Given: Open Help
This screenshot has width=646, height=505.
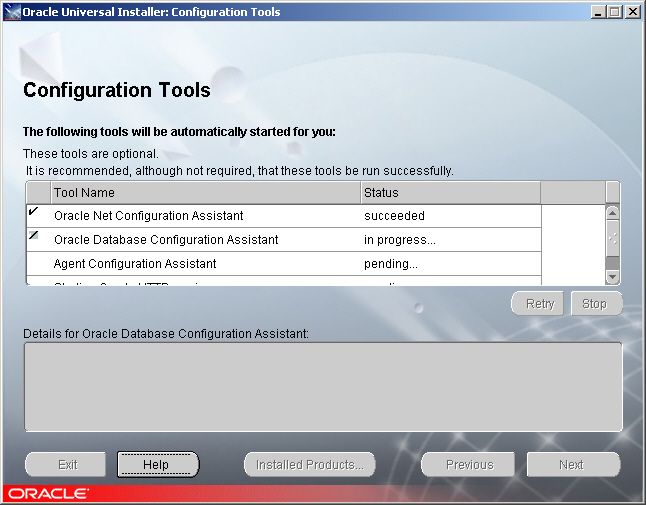Looking at the screenshot, I should 158,465.
